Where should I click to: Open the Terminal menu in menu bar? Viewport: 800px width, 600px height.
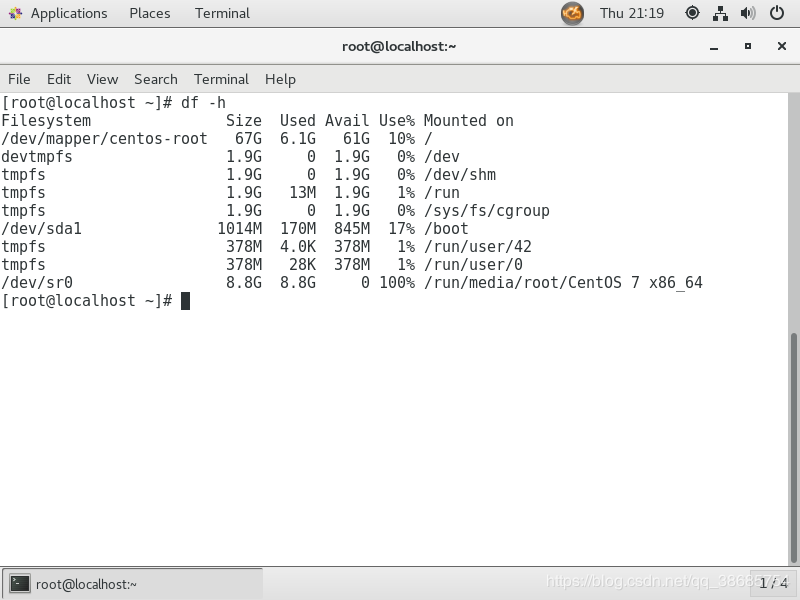[x=221, y=80]
